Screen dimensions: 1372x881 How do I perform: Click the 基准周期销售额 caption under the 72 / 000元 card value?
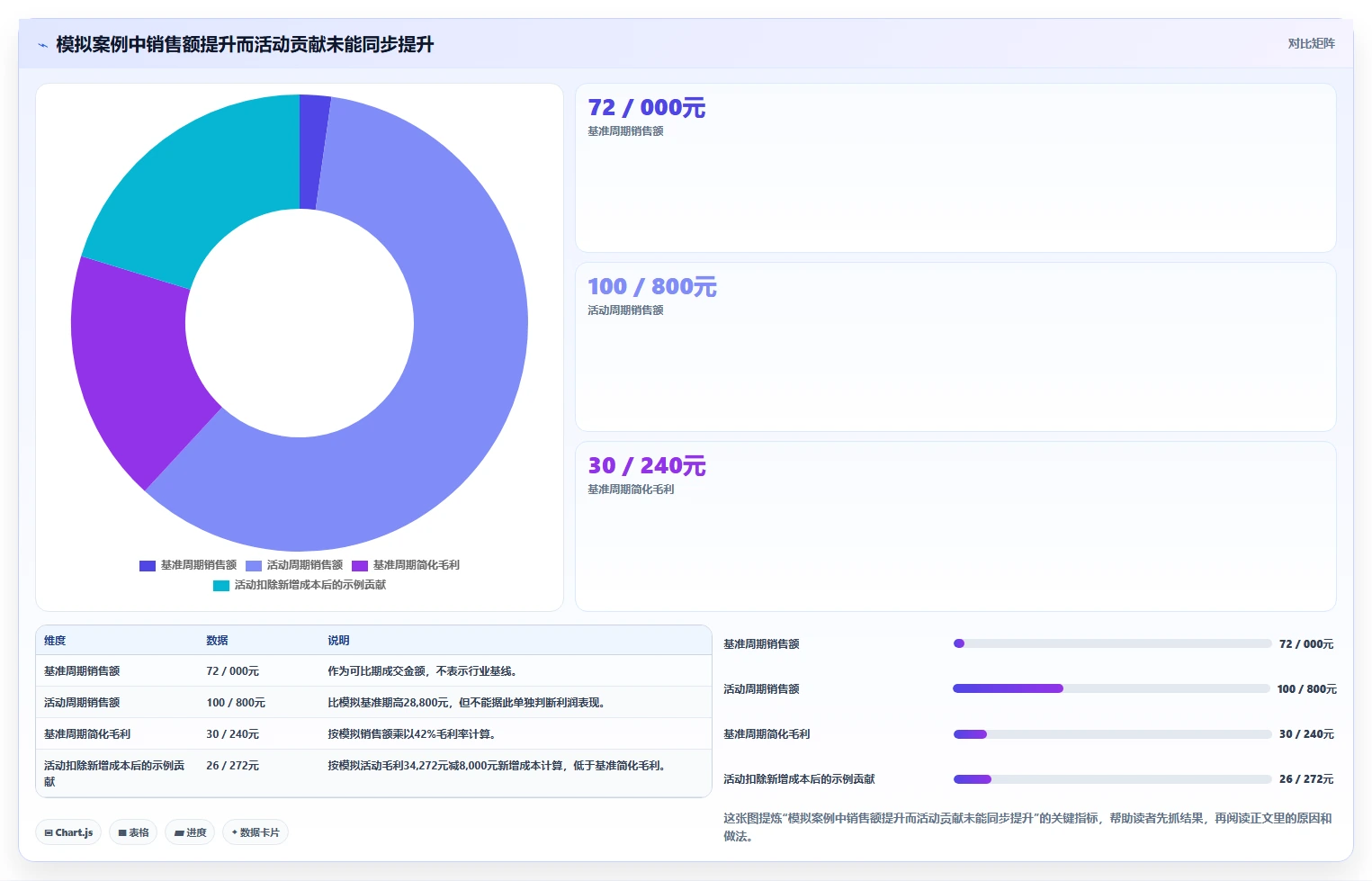click(625, 131)
